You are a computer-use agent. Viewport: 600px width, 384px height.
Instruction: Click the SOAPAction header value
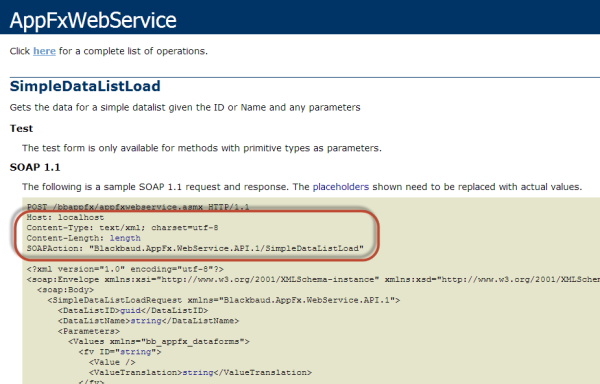[x=227, y=249]
